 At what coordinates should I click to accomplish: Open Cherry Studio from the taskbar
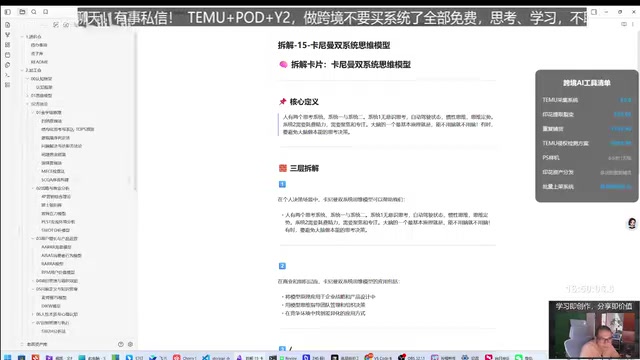point(184,357)
